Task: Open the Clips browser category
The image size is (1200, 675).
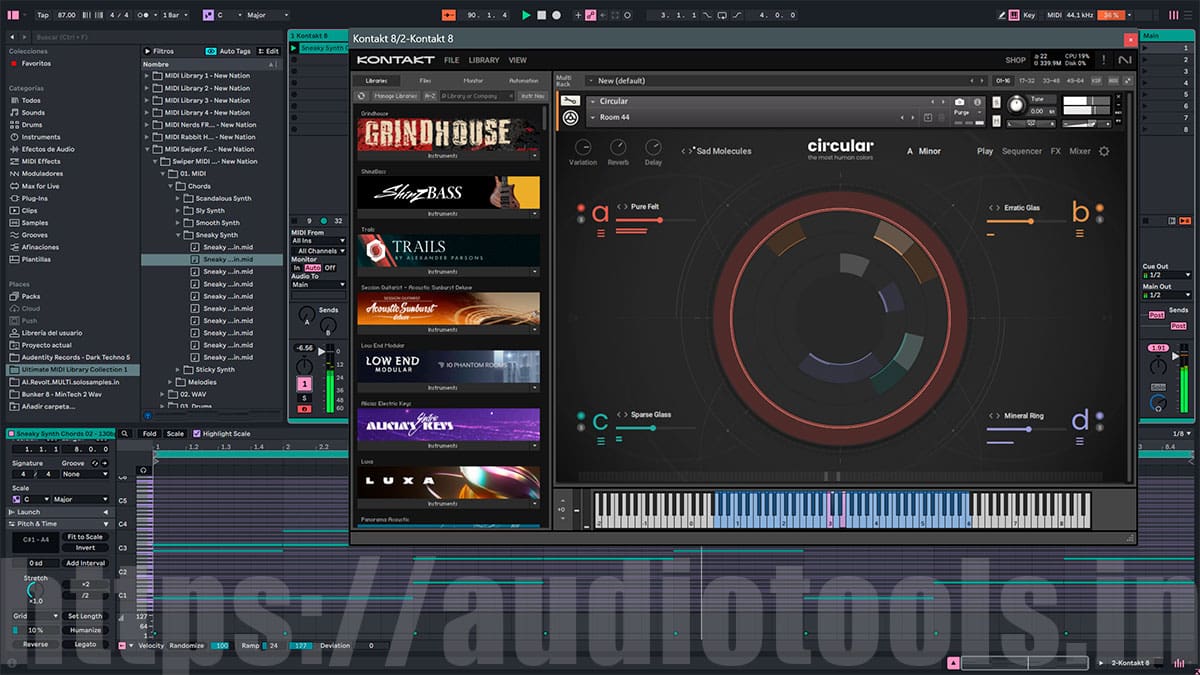Action: [30, 210]
